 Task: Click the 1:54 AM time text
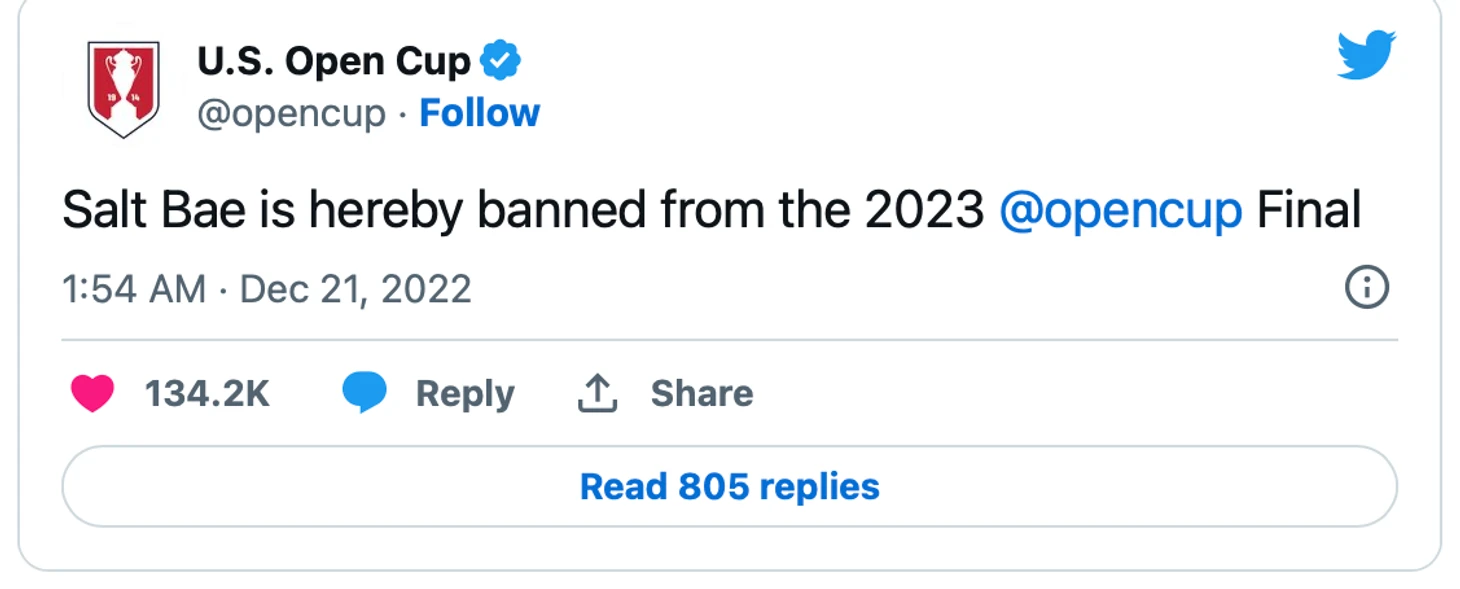click(134, 290)
